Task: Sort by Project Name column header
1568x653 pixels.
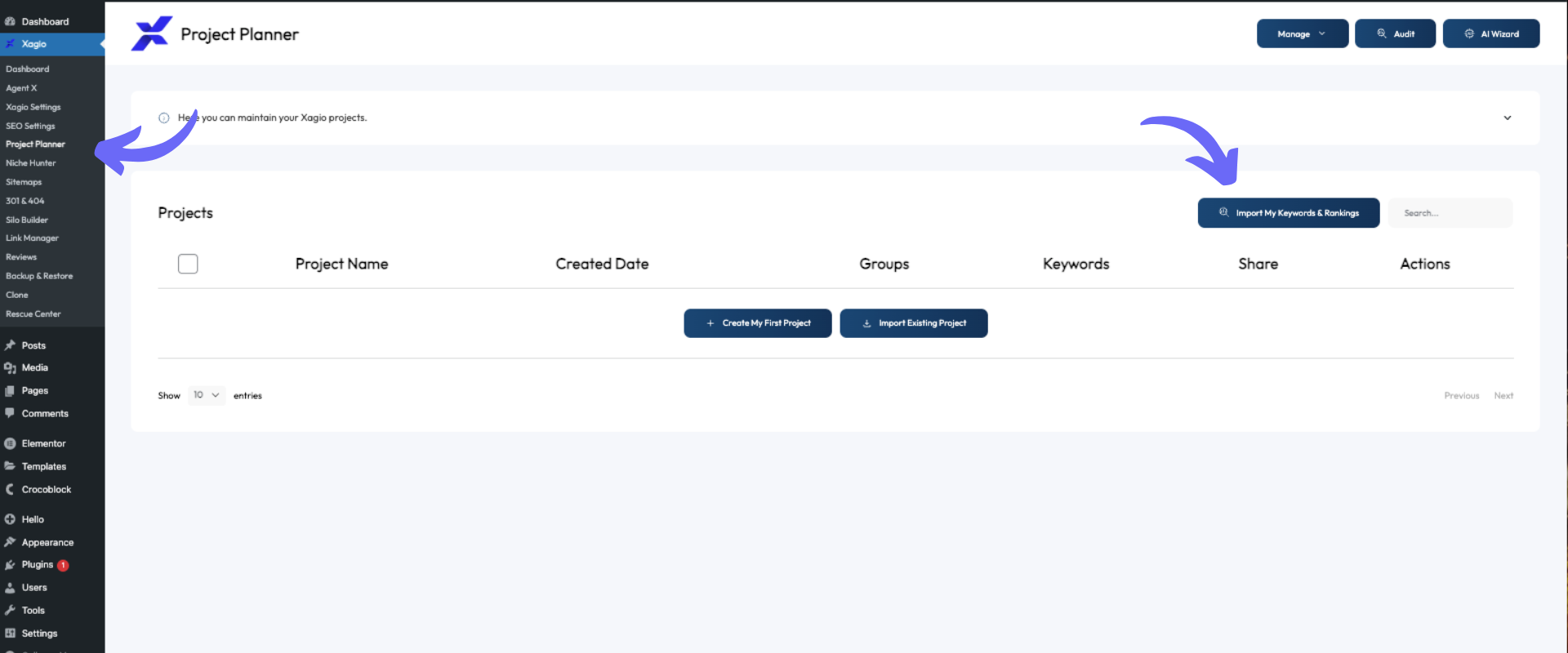Action: click(341, 264)
